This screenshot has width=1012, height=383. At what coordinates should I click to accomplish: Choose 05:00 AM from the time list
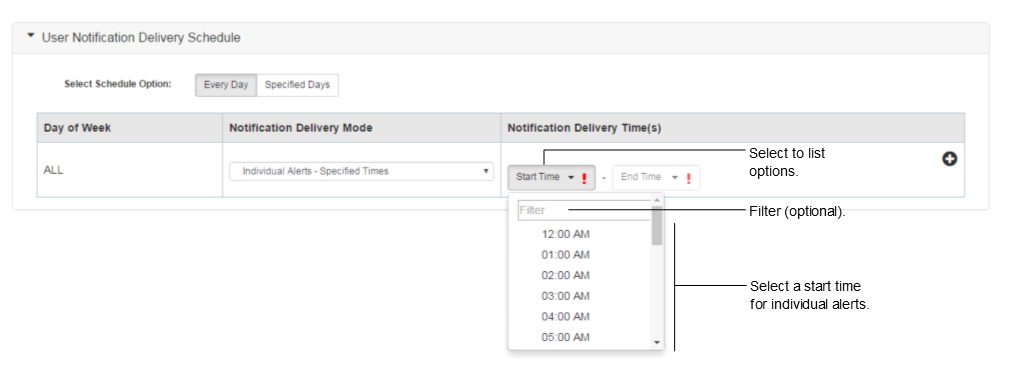tap(565, 337)
